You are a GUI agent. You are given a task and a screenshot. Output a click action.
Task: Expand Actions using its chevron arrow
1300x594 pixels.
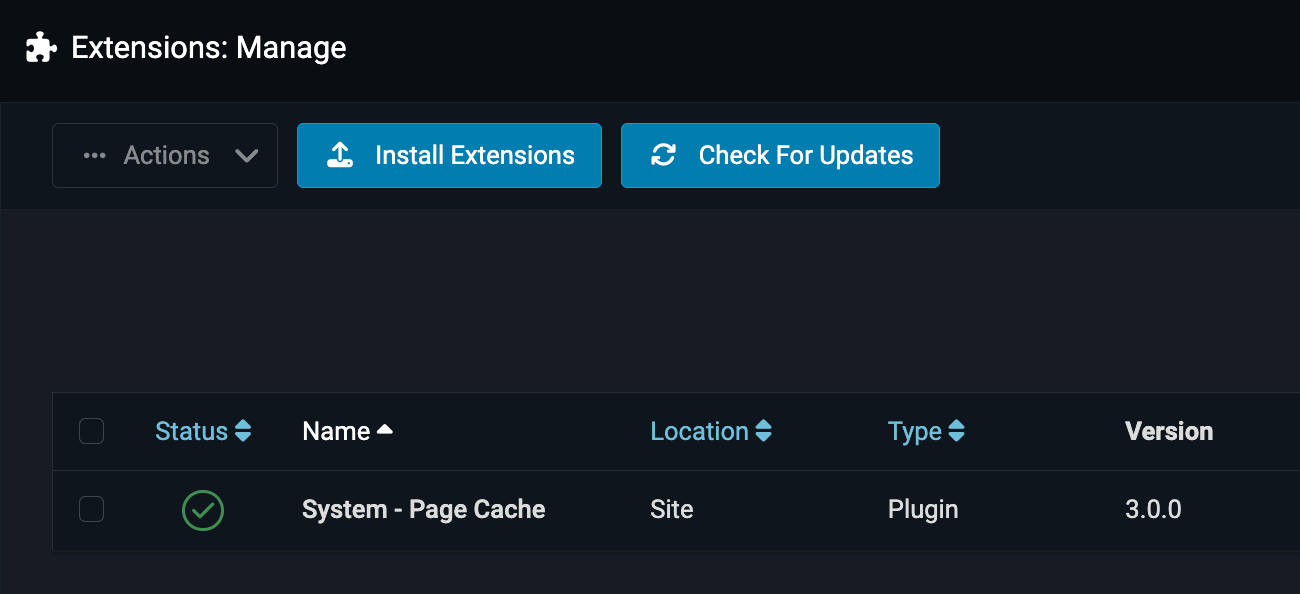point(246,156)
